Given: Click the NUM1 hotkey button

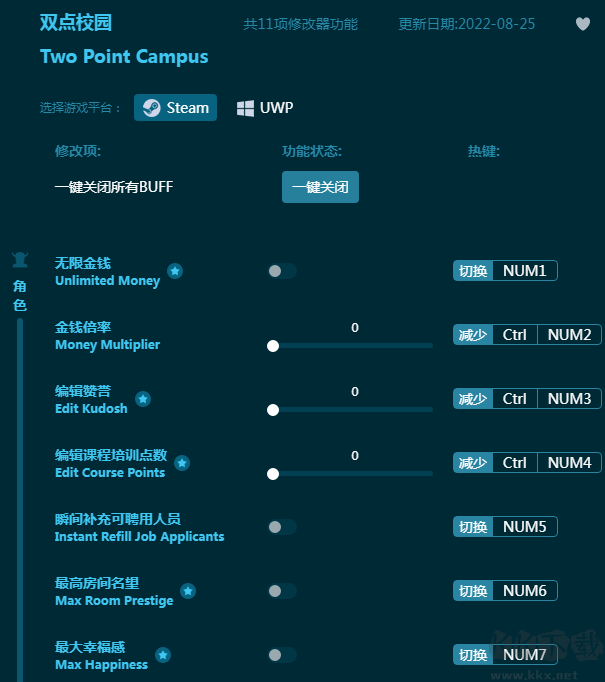Looking at the screenshot, I should coord(524,271).
